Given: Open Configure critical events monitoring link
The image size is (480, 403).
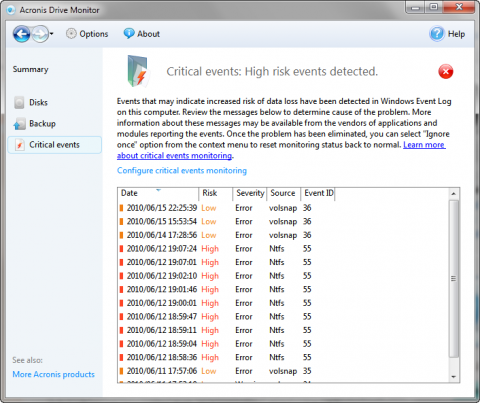Looking at the screenshot, I should 182,171.
